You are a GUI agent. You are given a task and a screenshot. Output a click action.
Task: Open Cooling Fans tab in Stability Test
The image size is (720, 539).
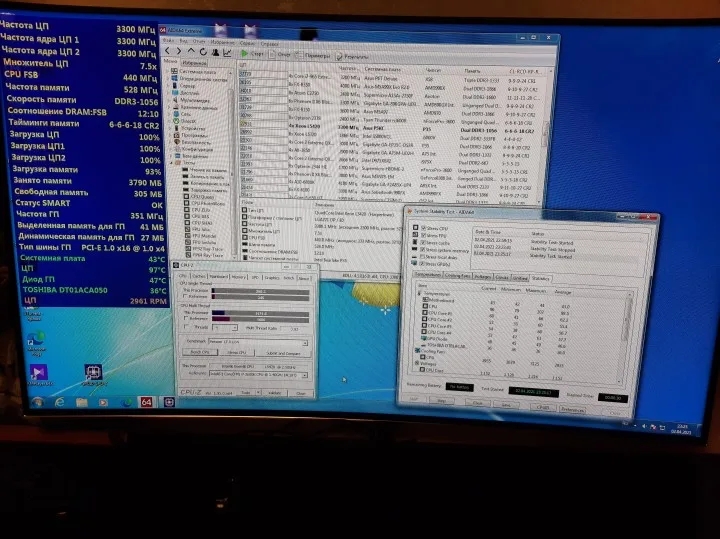(x=457, y=275)
